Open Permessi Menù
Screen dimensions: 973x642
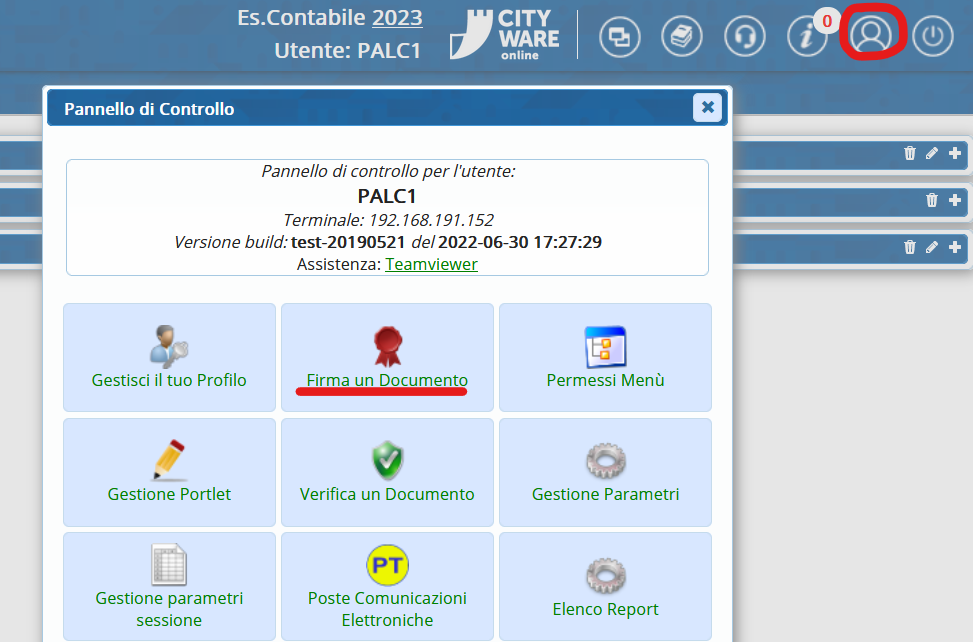pos(605,357)
